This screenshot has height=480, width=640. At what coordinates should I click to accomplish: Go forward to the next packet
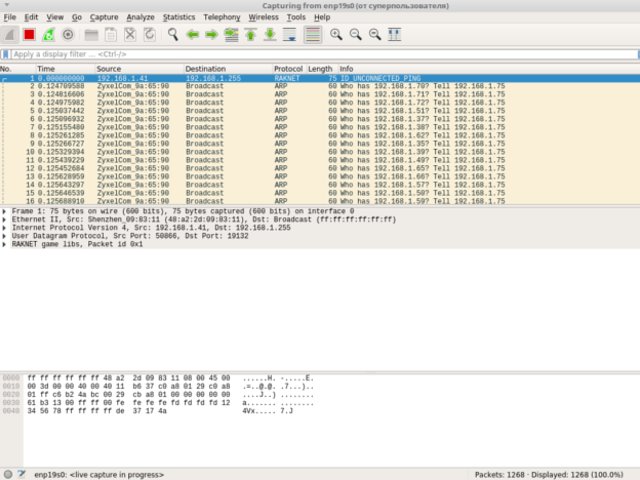tap(211, 35)
